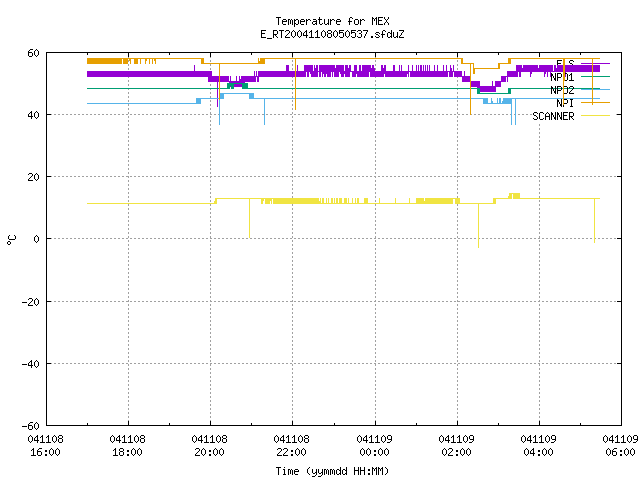Click the y-axis value '-20'
The width and height of the screenshot is (640, 480).
coord(31,302)
